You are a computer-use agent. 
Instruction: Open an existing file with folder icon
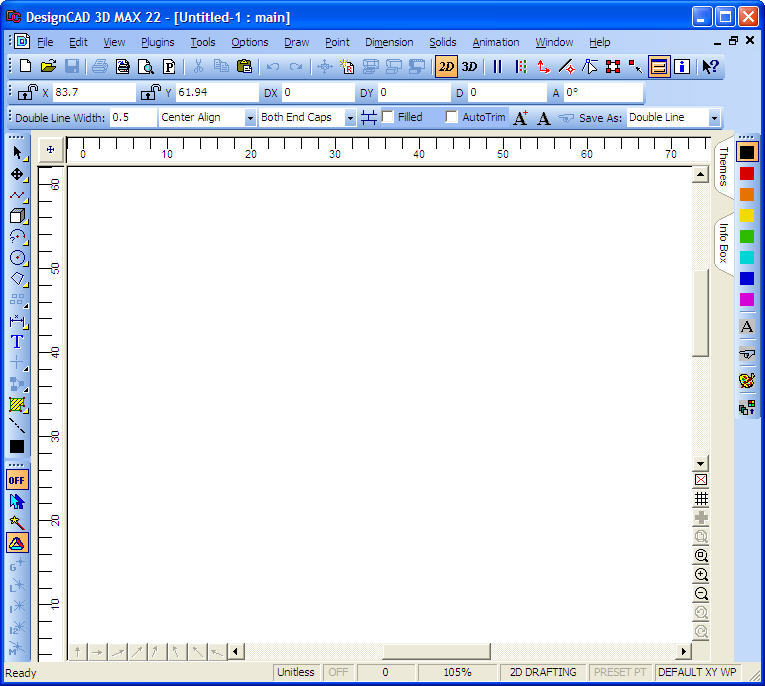[x=48, y=66]
